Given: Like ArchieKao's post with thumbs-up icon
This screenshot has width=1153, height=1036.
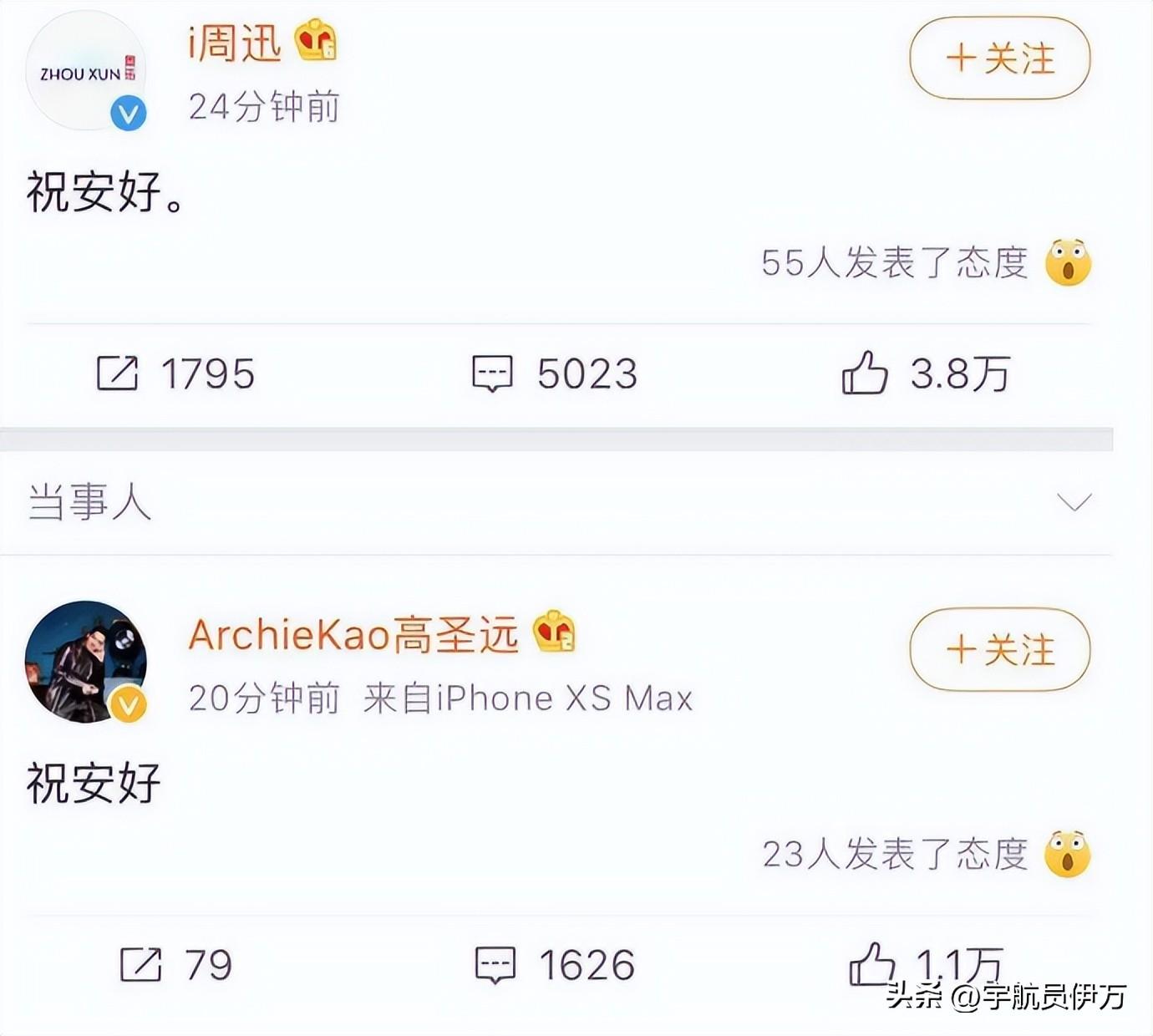Looking at the screenshot, I should (x=871, y=963).
